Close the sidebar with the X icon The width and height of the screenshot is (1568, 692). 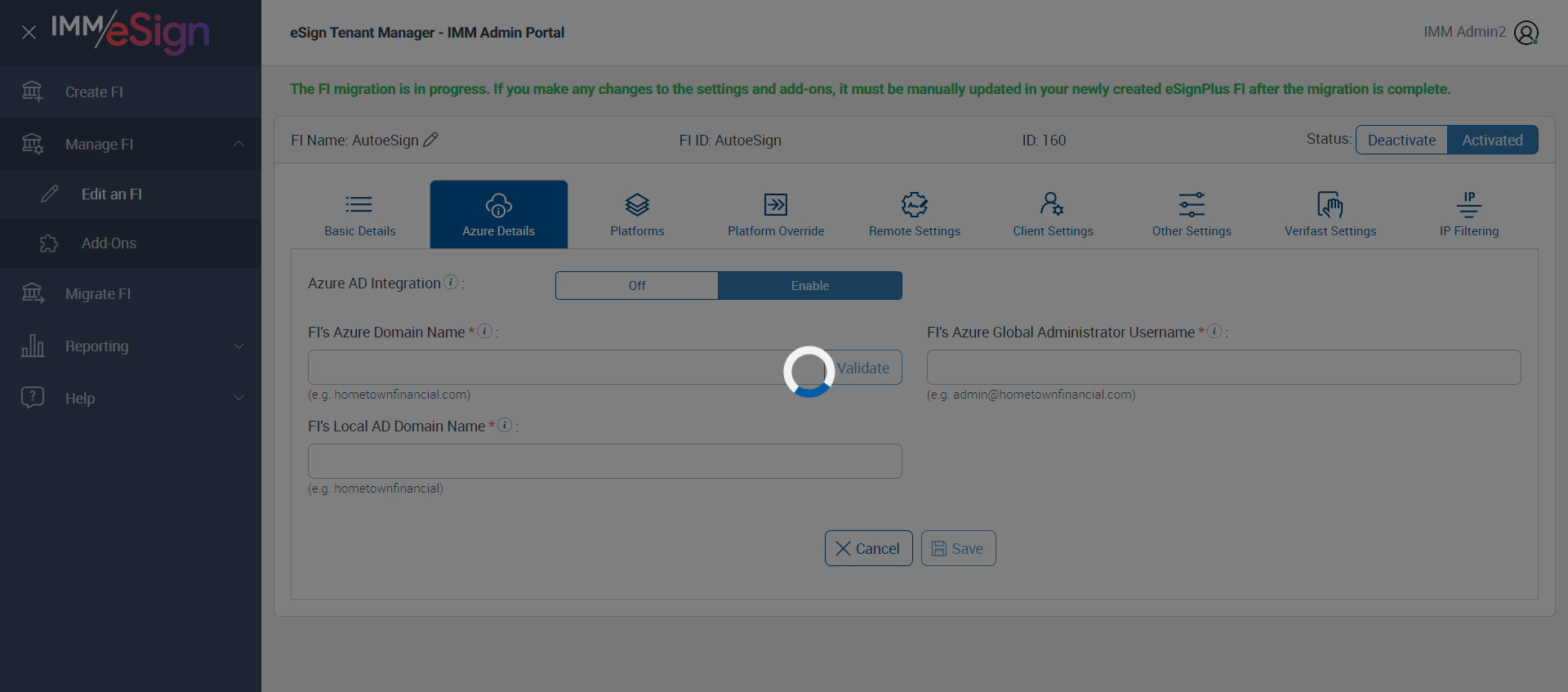point(29,33)
